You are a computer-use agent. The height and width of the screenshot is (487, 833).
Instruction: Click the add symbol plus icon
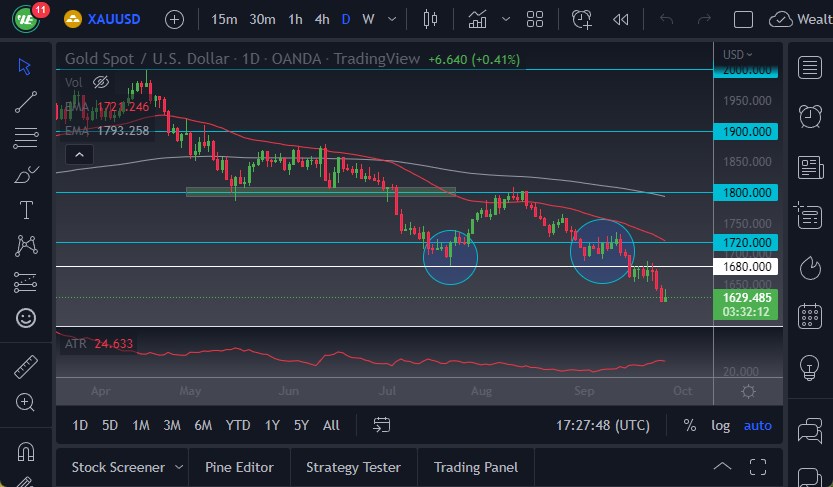coord(174,19)
